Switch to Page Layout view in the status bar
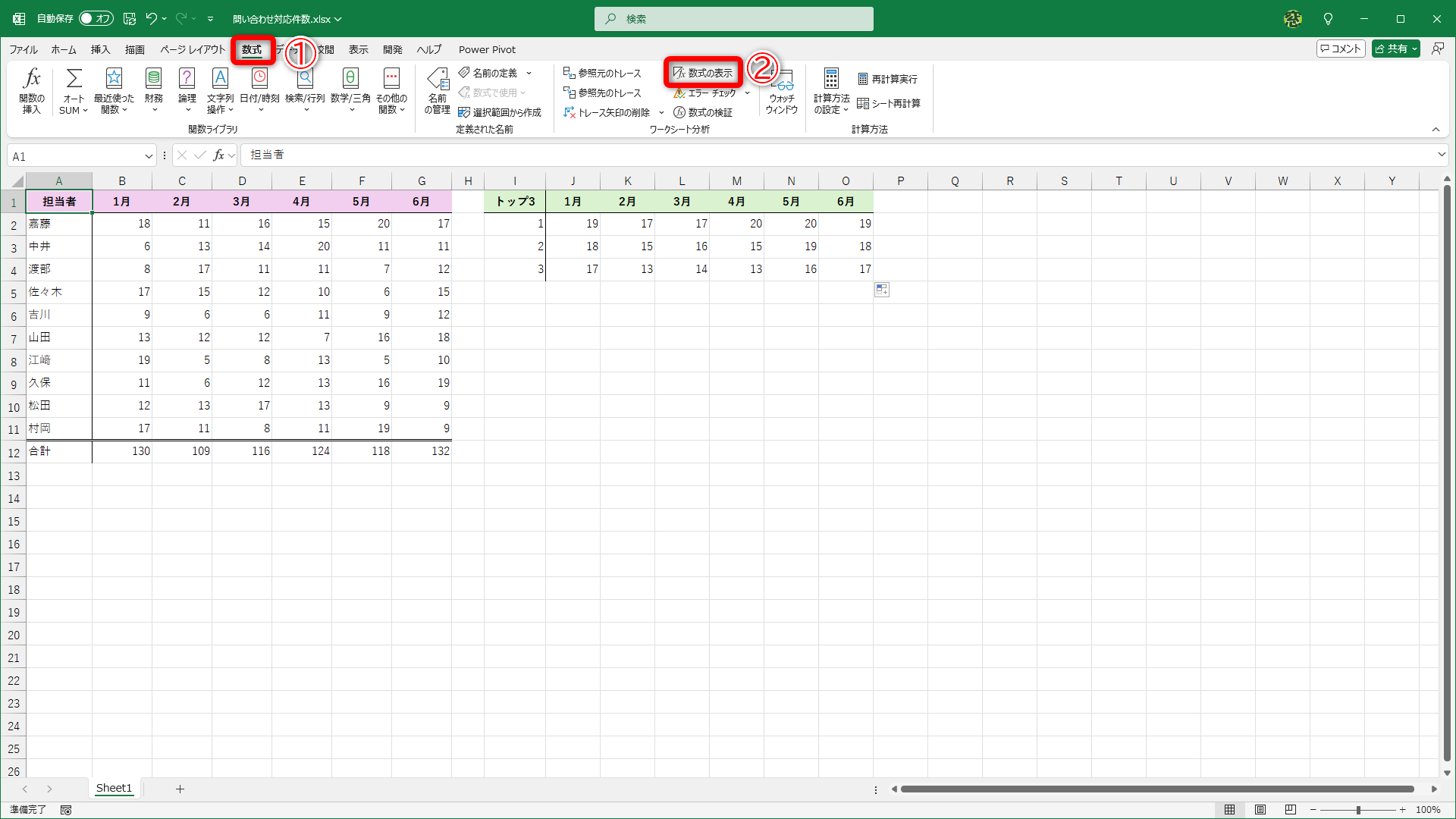Screen dimensions: 1456x819 click(x=1260, y=810)
